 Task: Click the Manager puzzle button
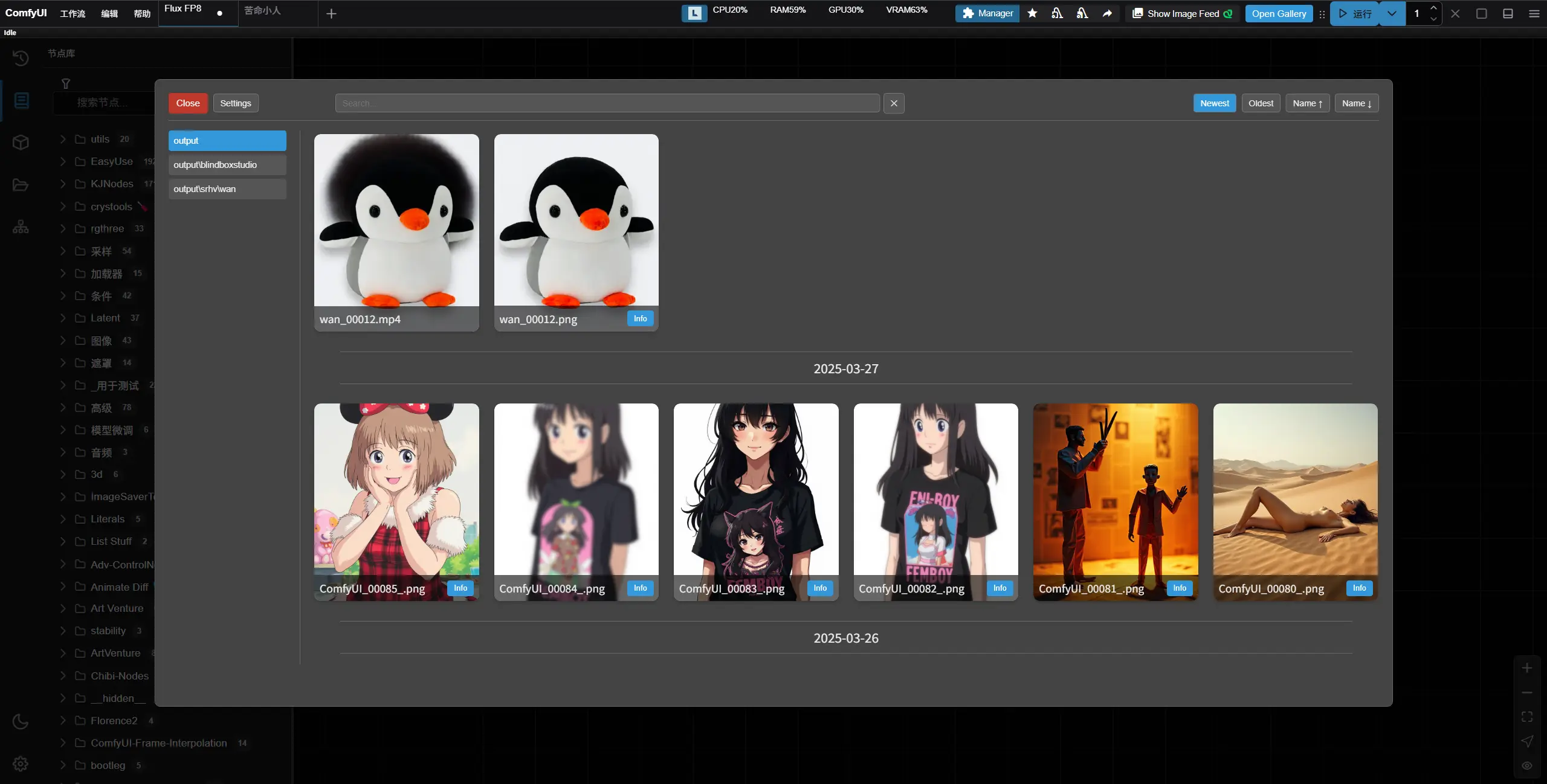point(987,13)
